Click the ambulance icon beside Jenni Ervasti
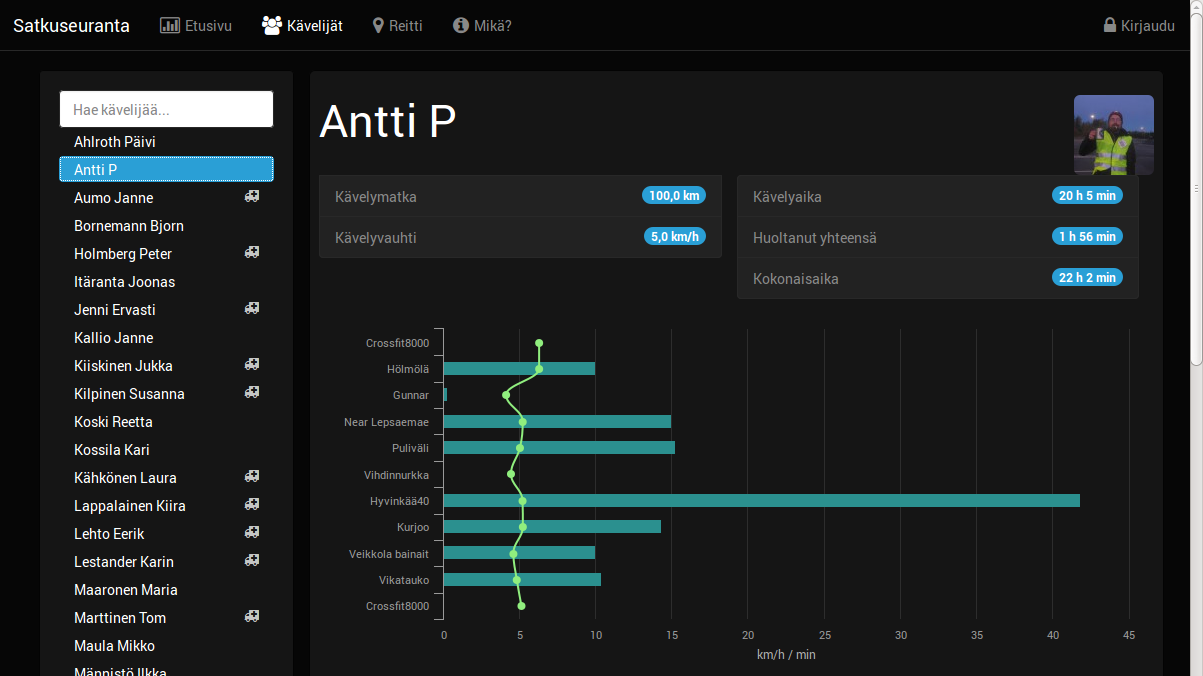This screenshot has height=676, width=1203. click(x=252, y=309)
